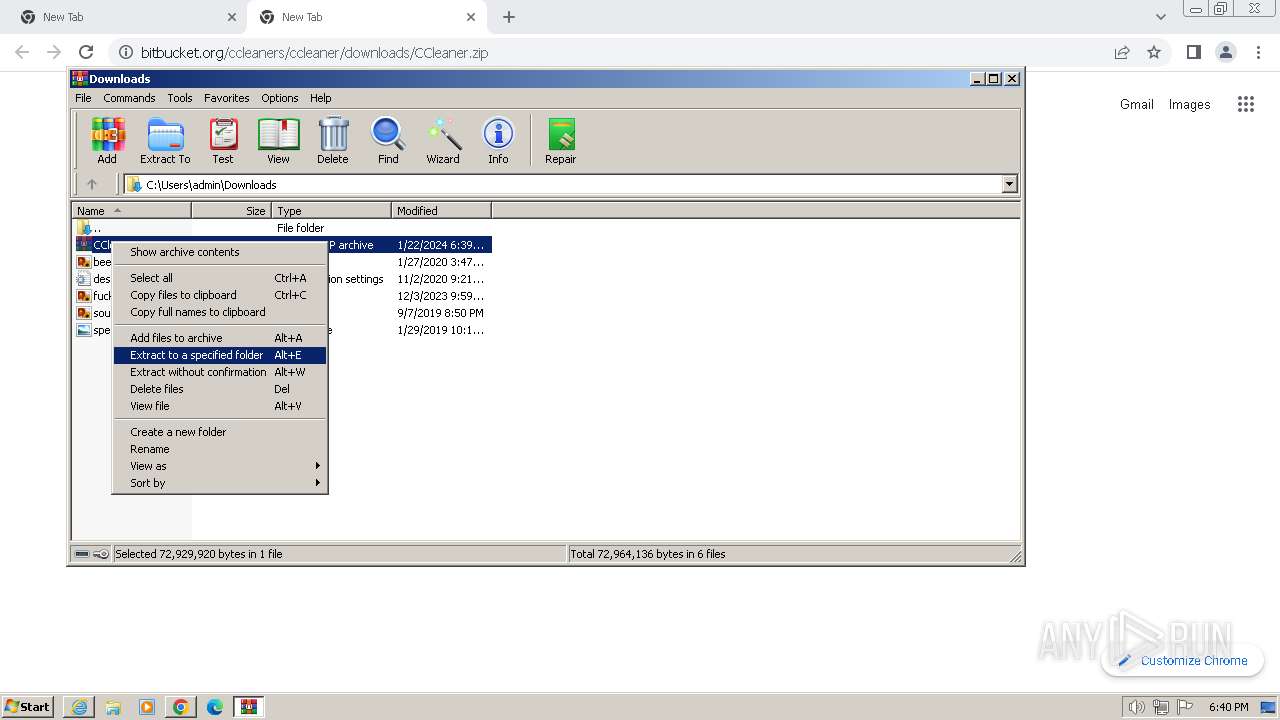Click the 12/3/2023 9:59 modified date

click(x=440, y=296)
